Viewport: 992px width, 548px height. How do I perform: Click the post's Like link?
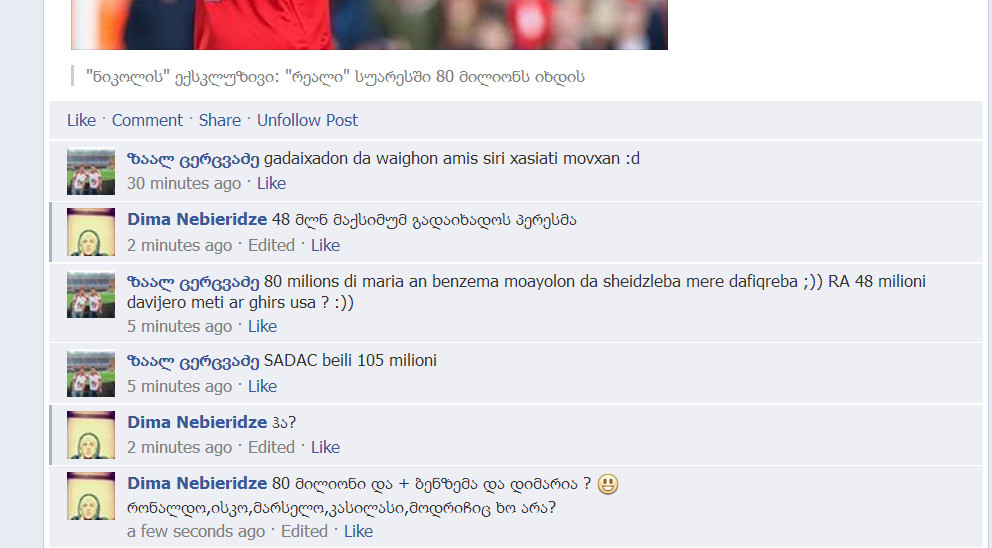pyautogui.click(x=82, y=120)
